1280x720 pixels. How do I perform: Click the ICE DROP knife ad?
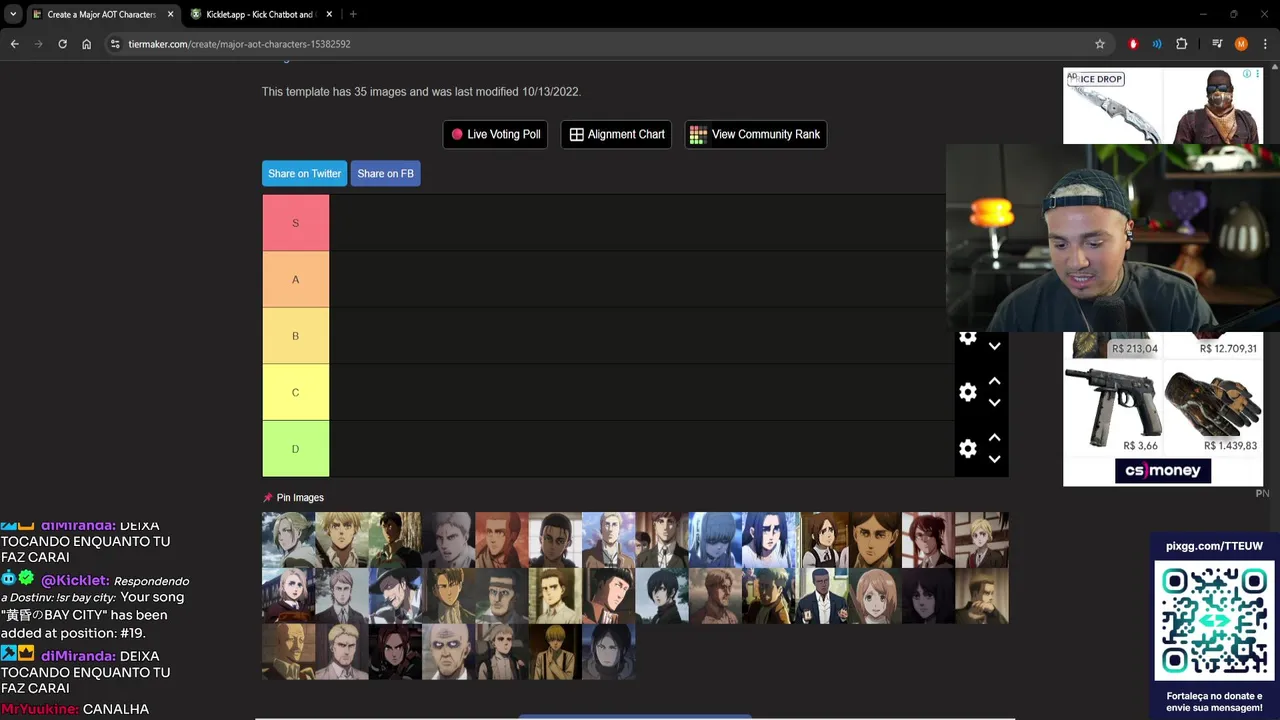(x=1113, y=106)
